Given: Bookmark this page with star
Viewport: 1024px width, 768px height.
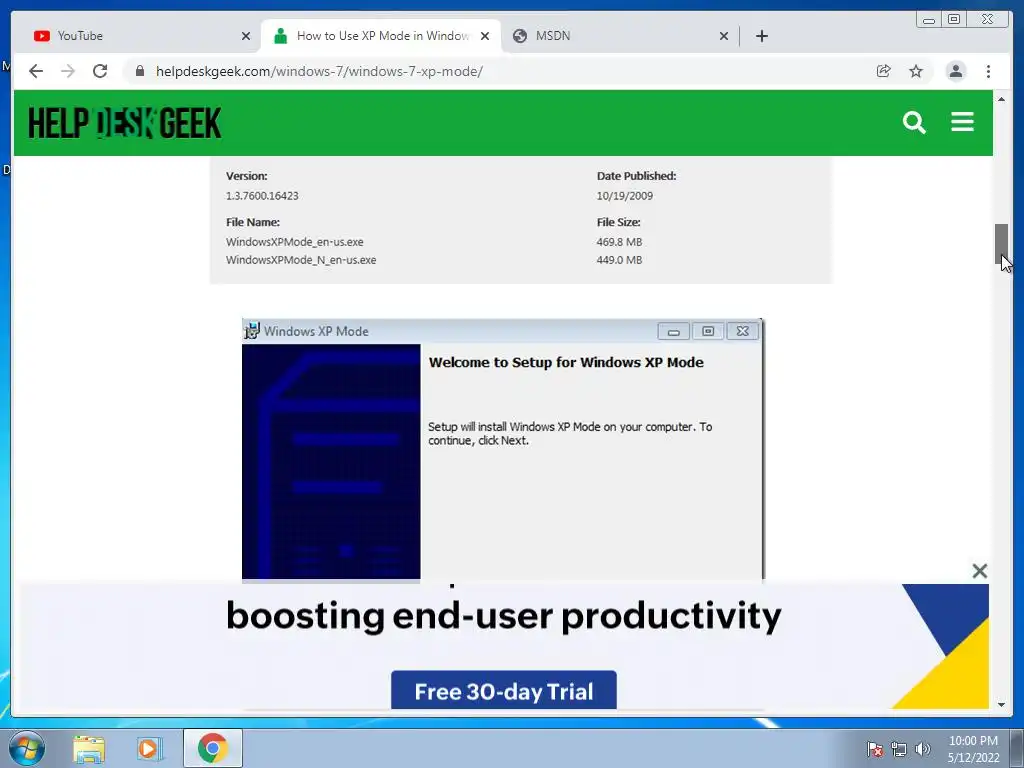Looking at the screenshot, I should point(916,71).
